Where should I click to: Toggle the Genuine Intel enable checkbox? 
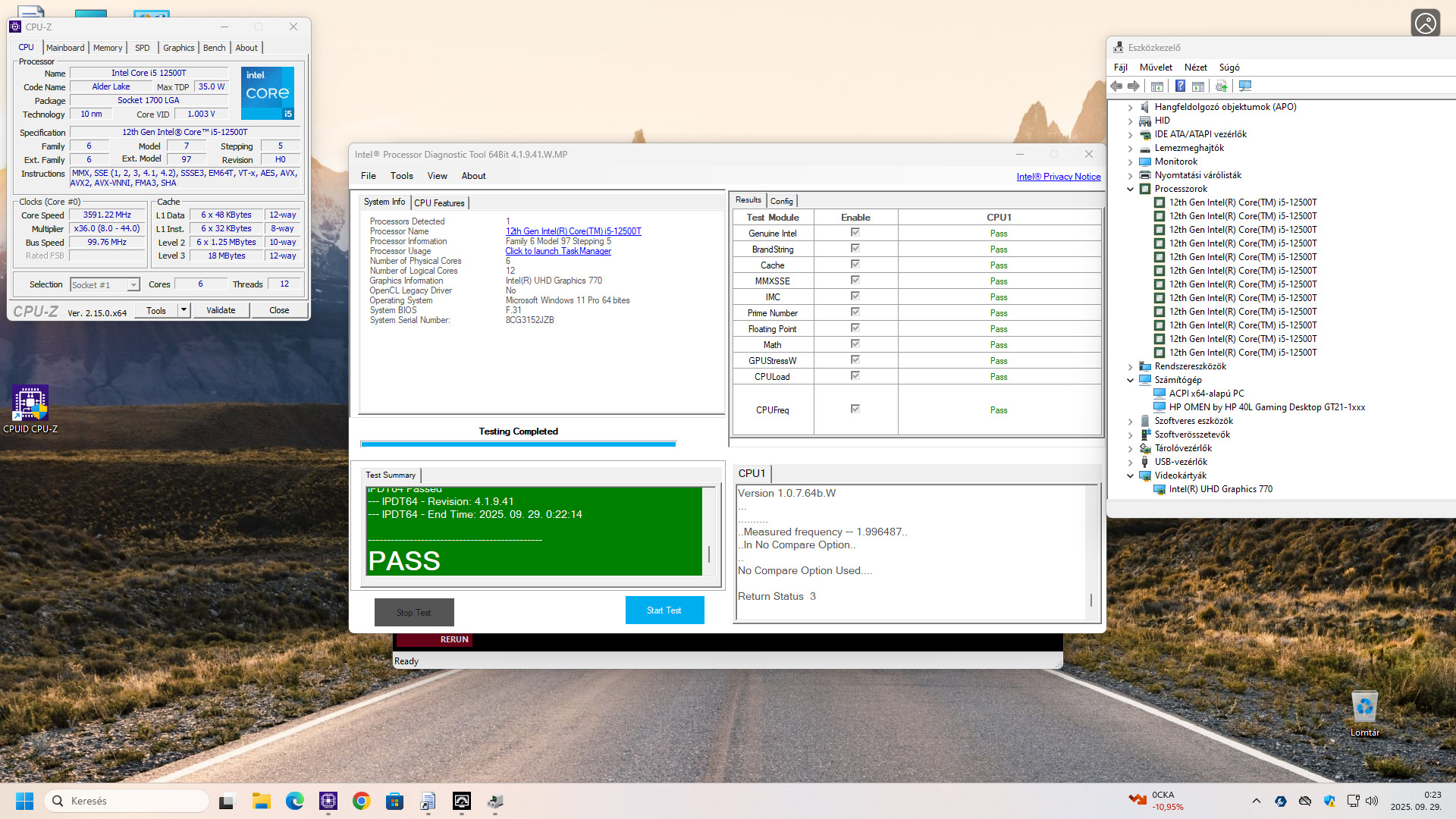click(x=855, y=233)
